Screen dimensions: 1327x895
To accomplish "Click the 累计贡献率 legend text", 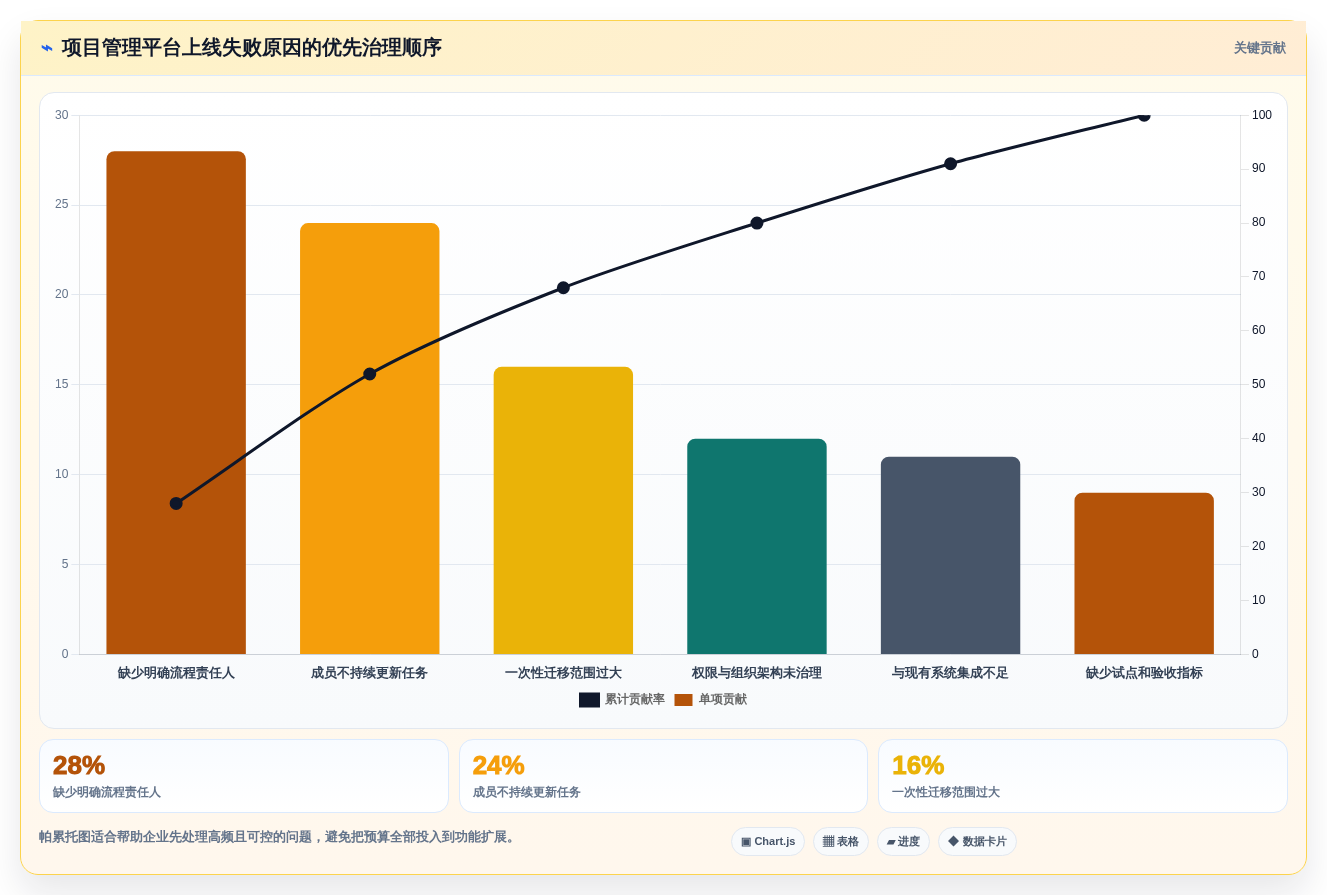I will pyautogui.click(x=634, y=700).
